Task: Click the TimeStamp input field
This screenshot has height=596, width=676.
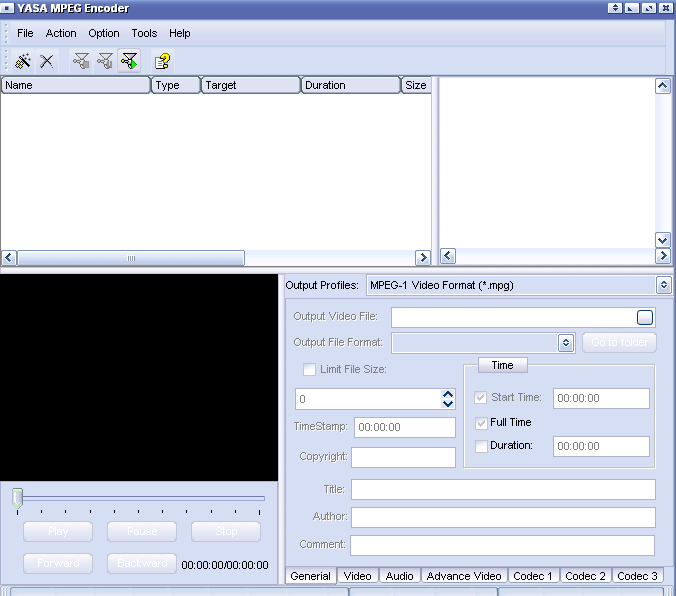Action: tap(405, 427)
